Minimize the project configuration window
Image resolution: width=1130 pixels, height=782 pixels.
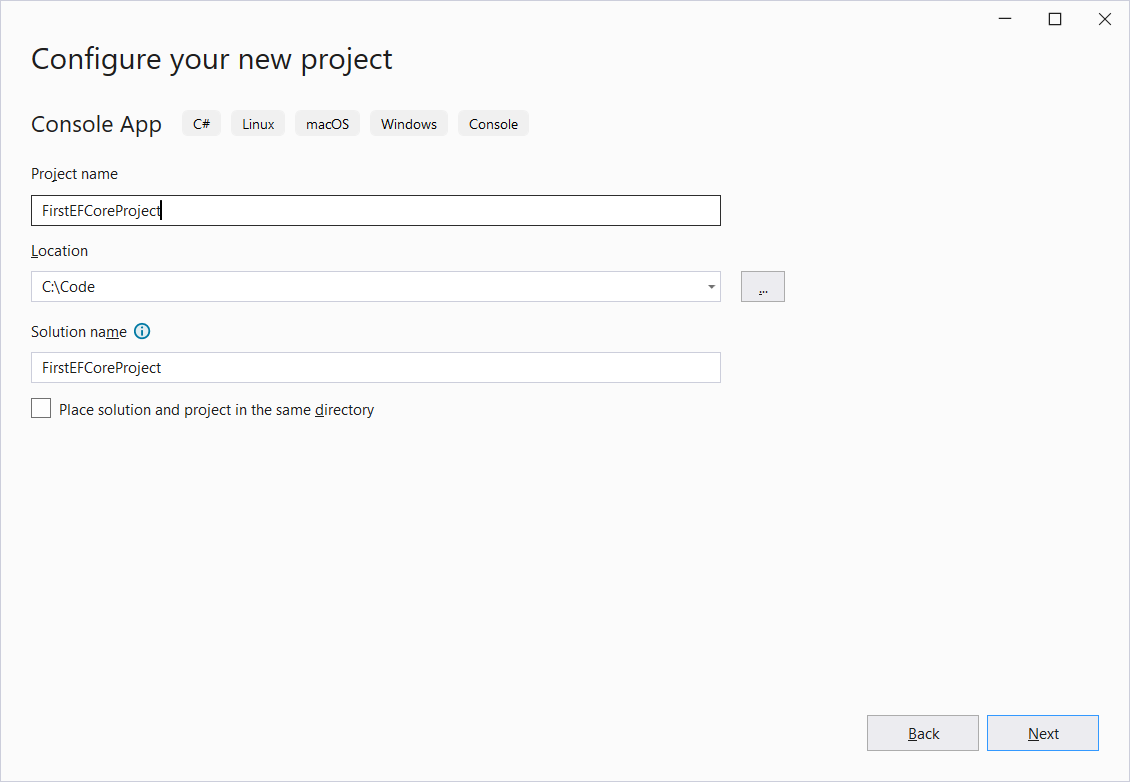pyautogui.click(x=1005, y=19)
